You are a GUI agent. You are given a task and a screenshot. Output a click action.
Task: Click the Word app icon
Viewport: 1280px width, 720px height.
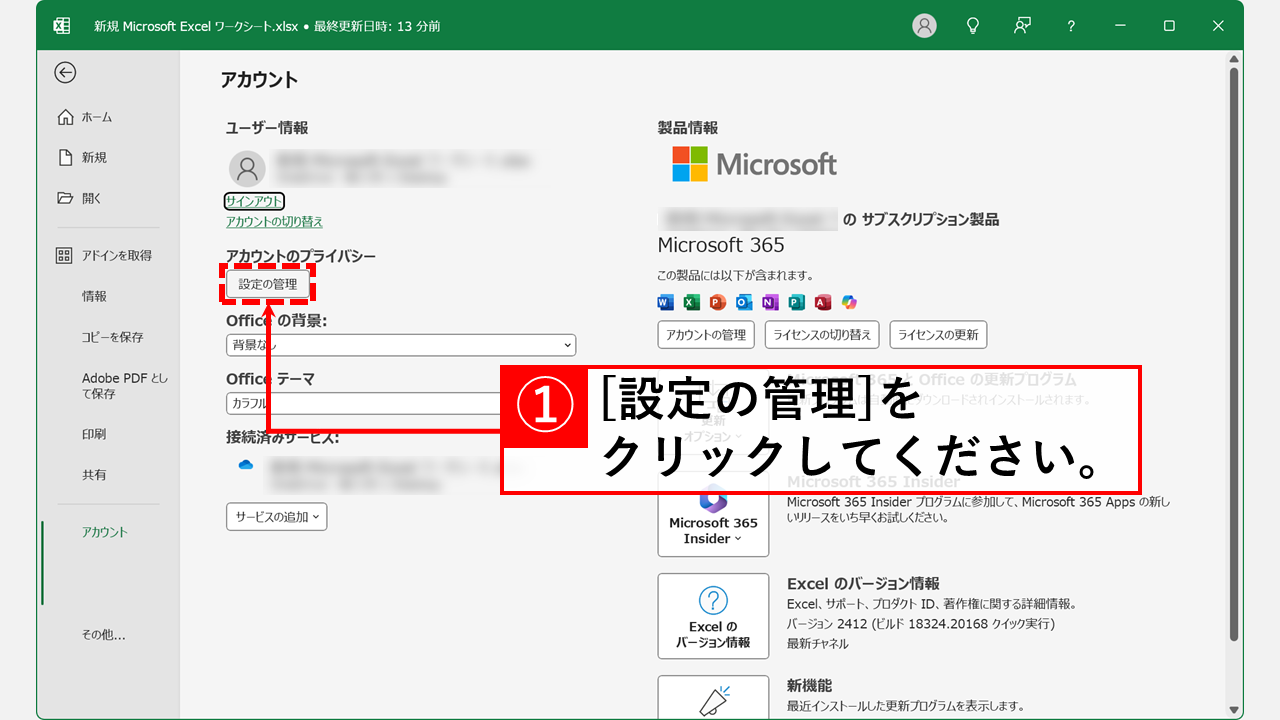(663, 302)
